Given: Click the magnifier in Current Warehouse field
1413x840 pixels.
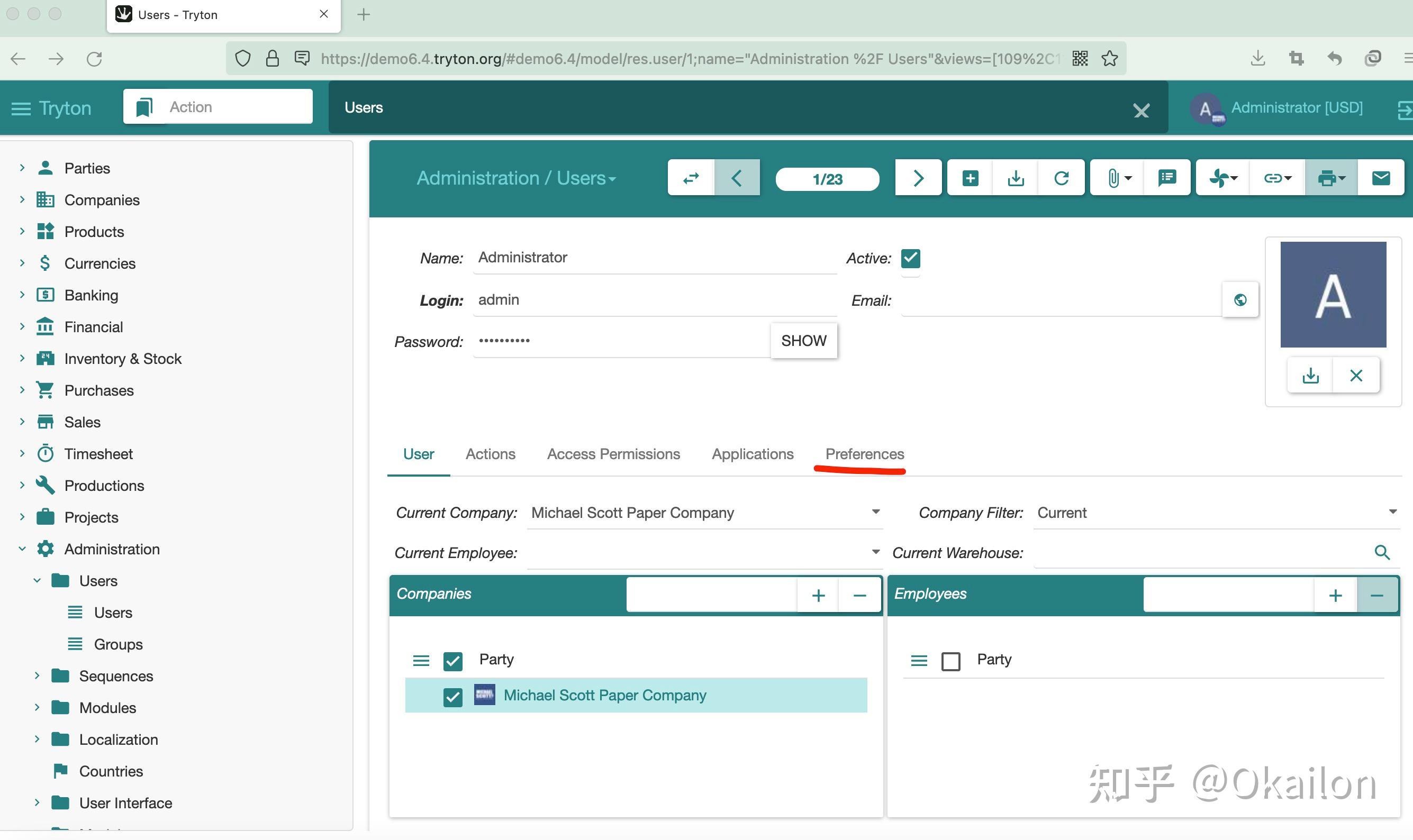Looking at the screenshot, I should pyautogui.click(x=1382, y=552).
